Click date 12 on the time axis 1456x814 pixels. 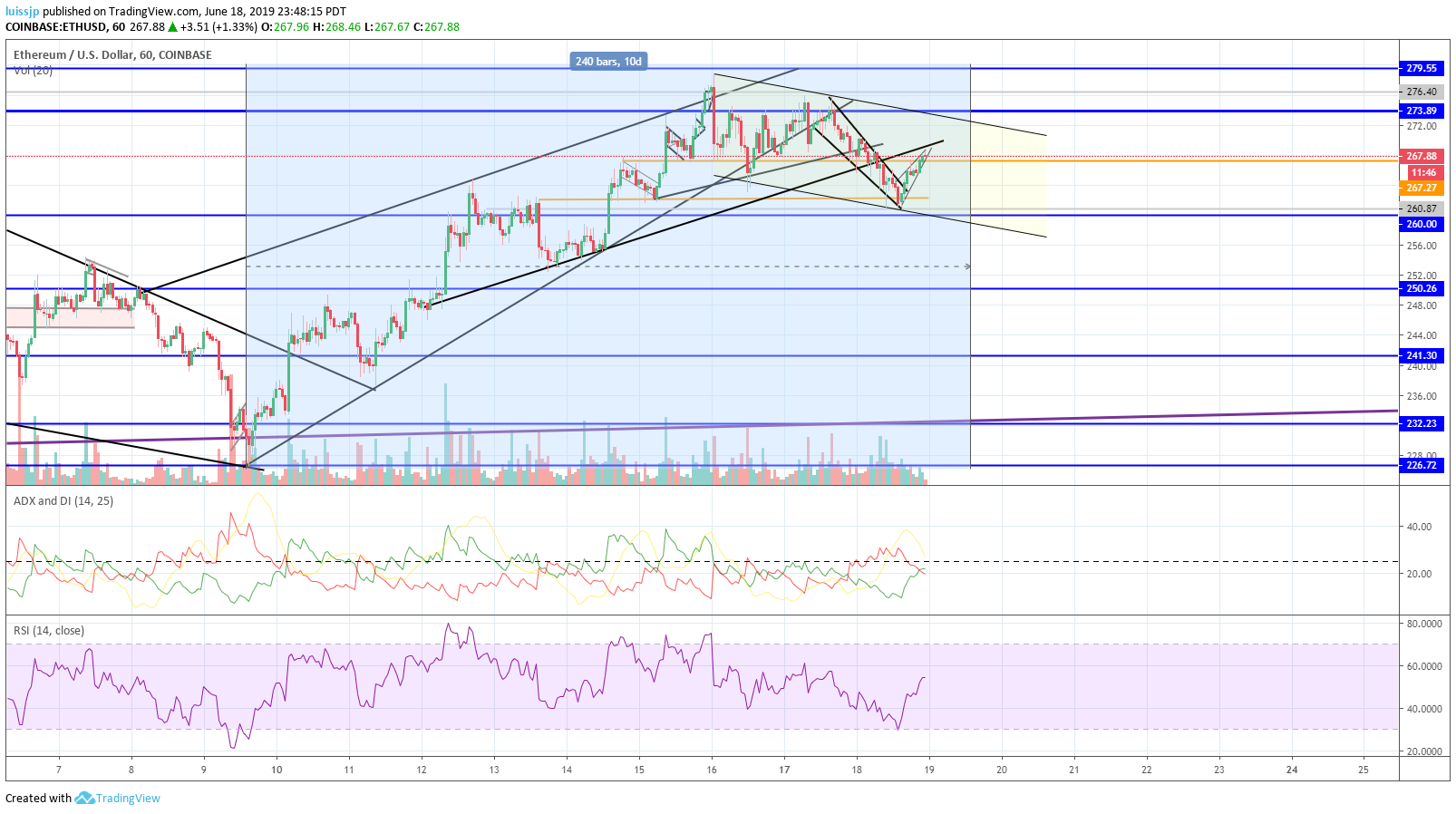(x=422, y=770)
